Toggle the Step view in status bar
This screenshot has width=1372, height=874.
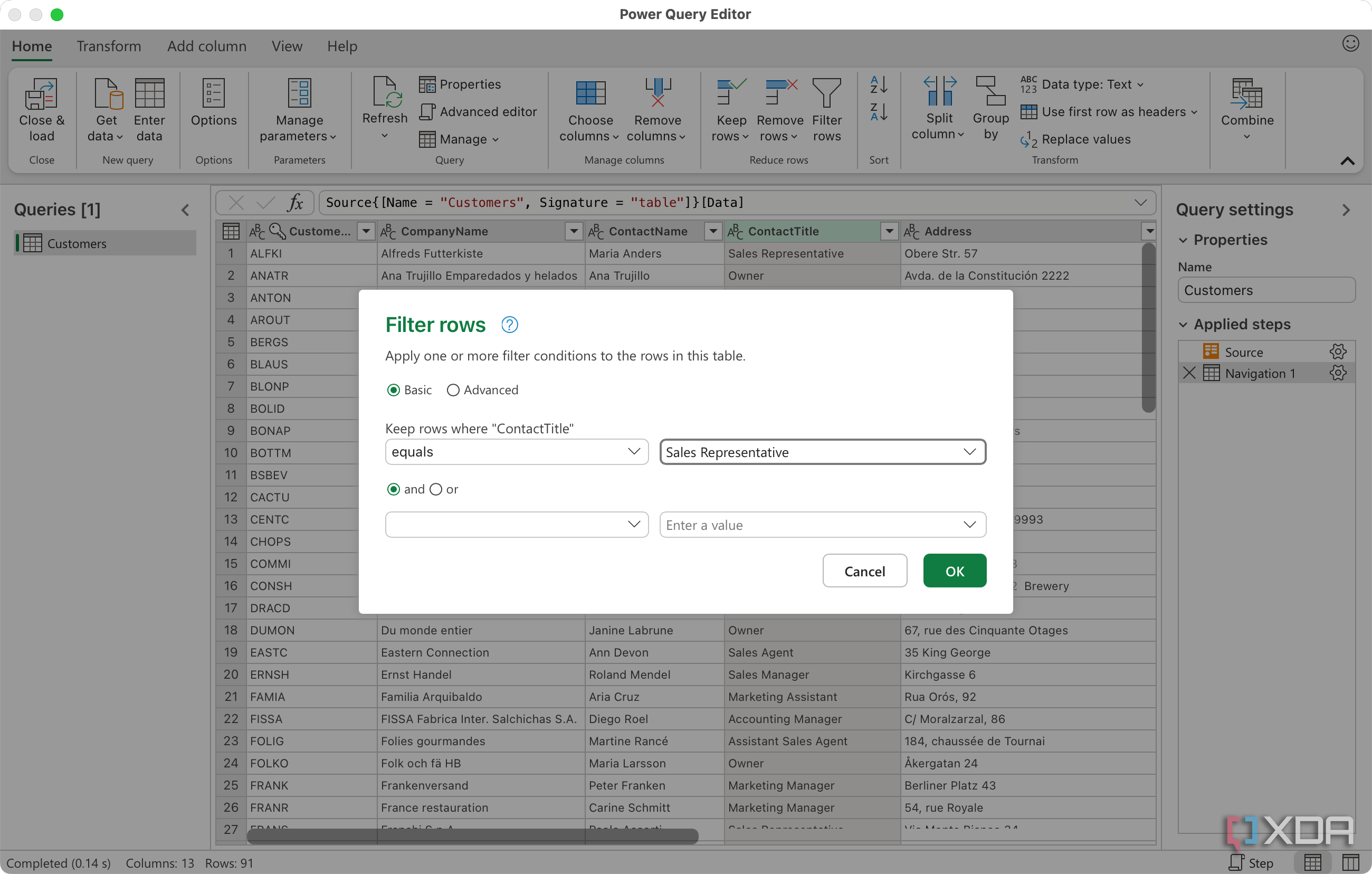click(1251, 862)
